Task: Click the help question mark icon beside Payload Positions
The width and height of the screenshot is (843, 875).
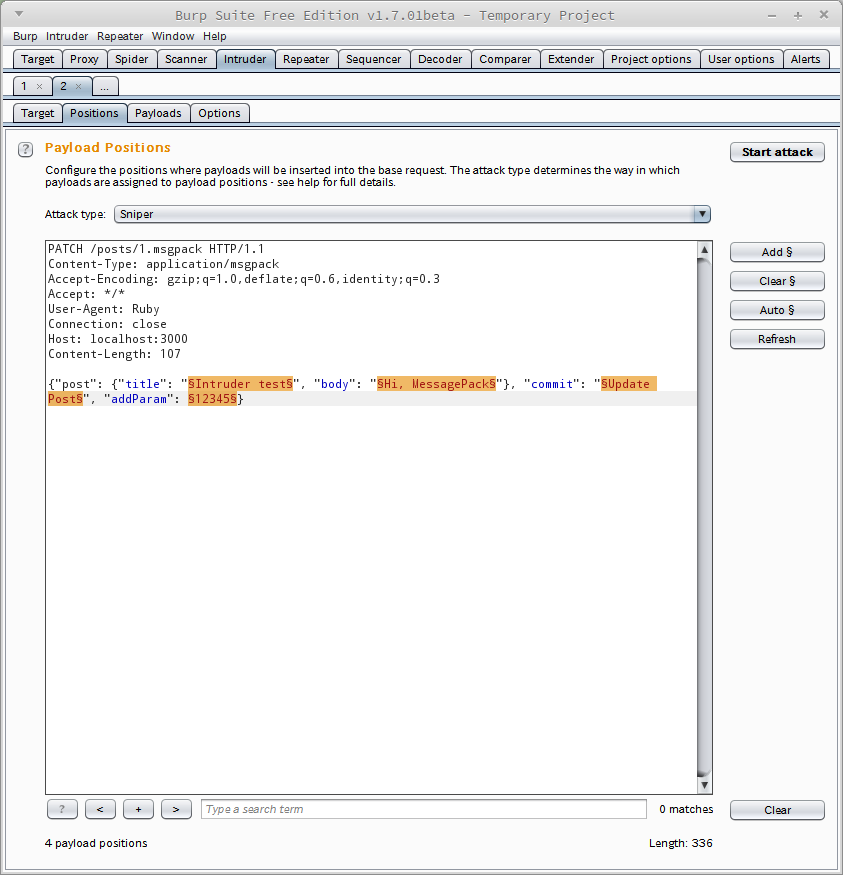Action: (x=26, y=149)
